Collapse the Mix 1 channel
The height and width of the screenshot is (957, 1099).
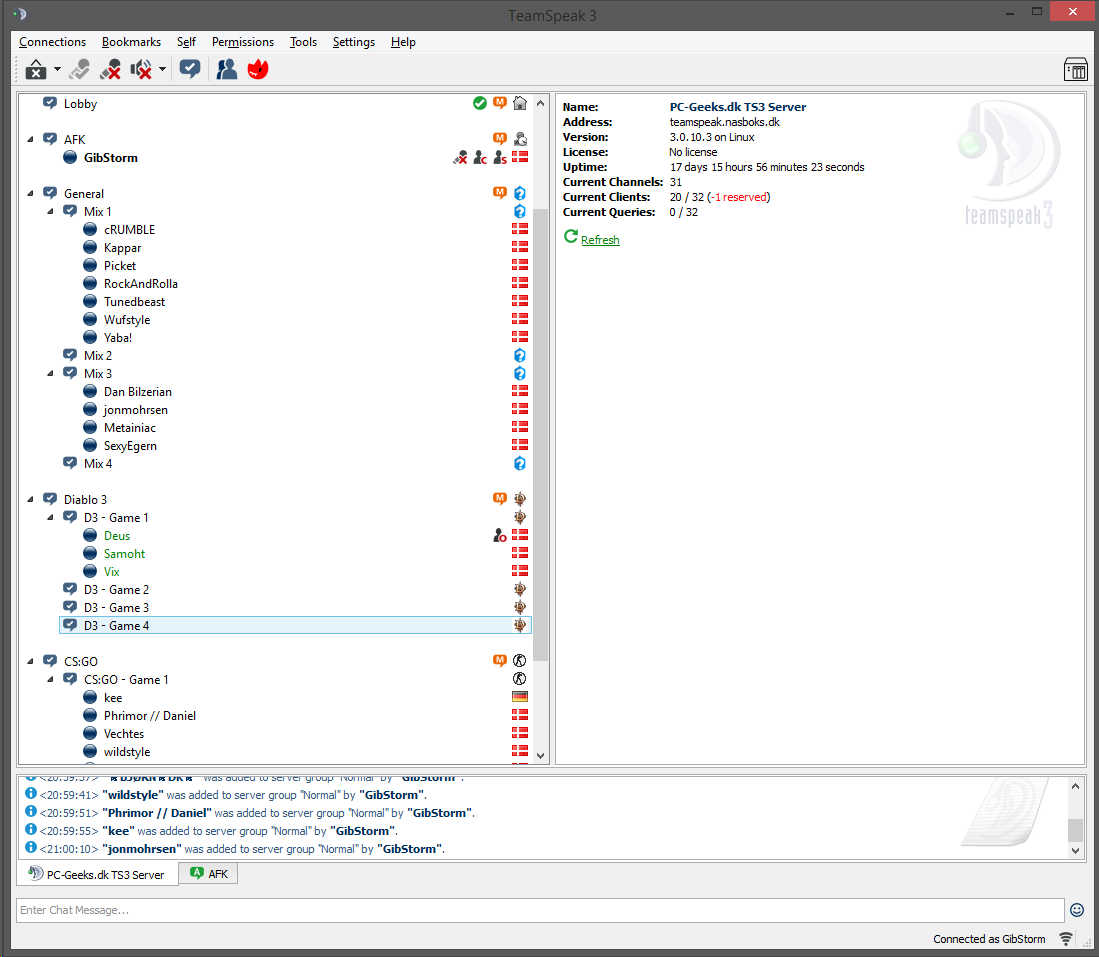[50, 212]
